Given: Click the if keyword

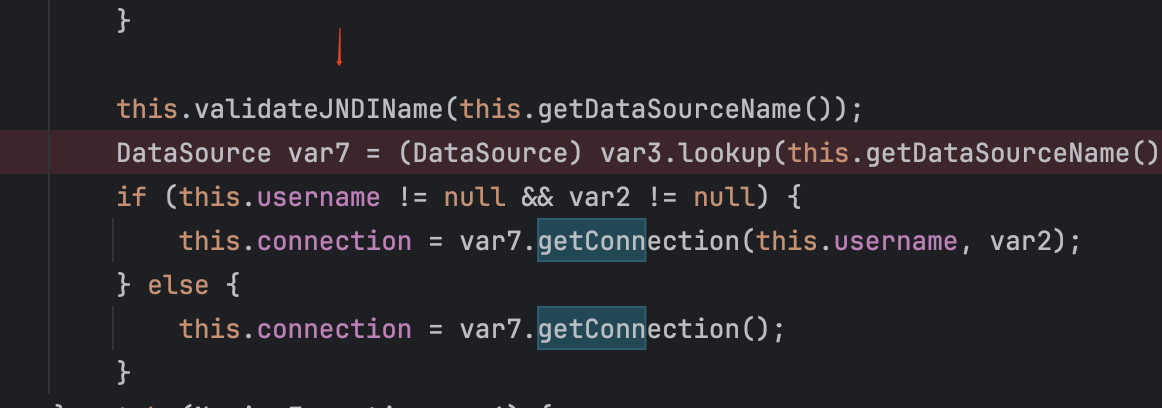Looking at the screenshot, I should click(132, 197).
